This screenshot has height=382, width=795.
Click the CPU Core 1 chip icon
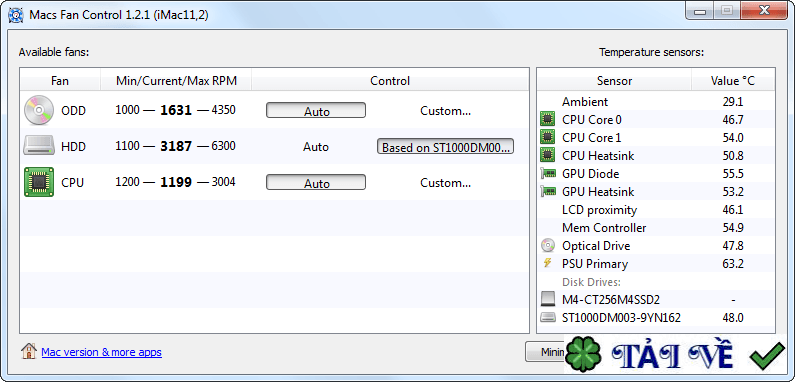pos(548,137)
